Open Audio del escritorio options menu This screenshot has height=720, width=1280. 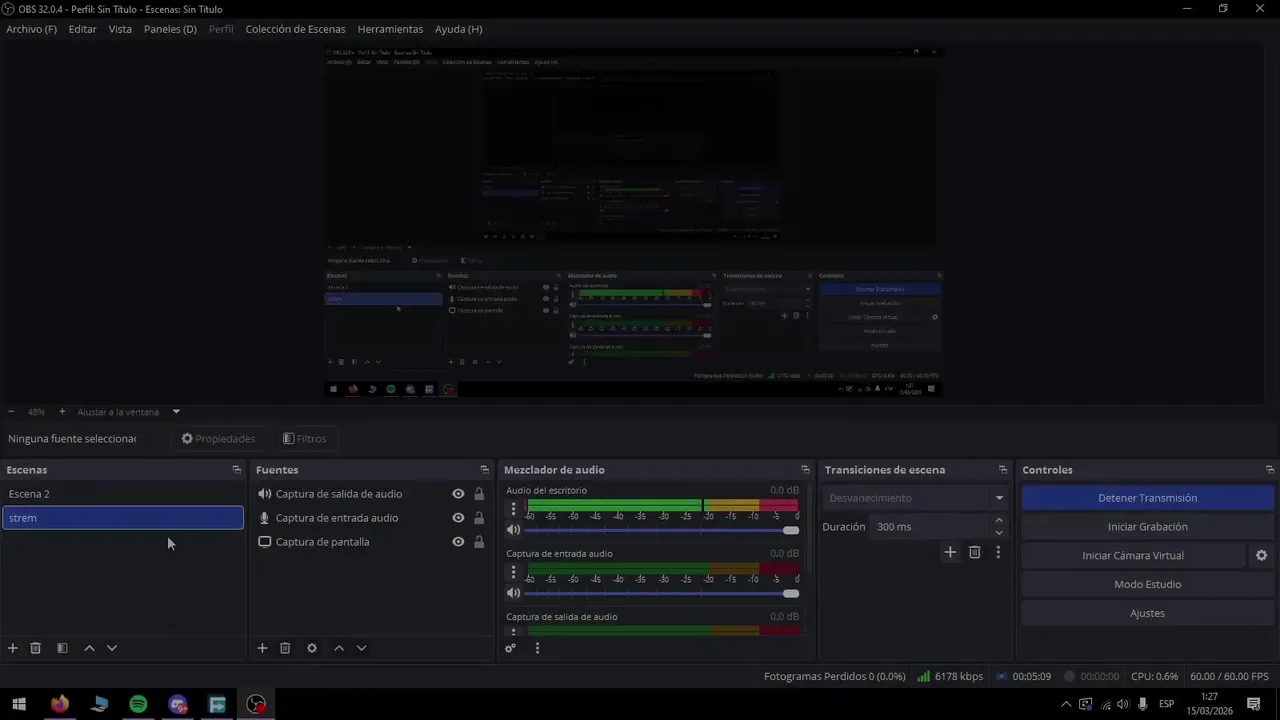click(x=514, y=509)
